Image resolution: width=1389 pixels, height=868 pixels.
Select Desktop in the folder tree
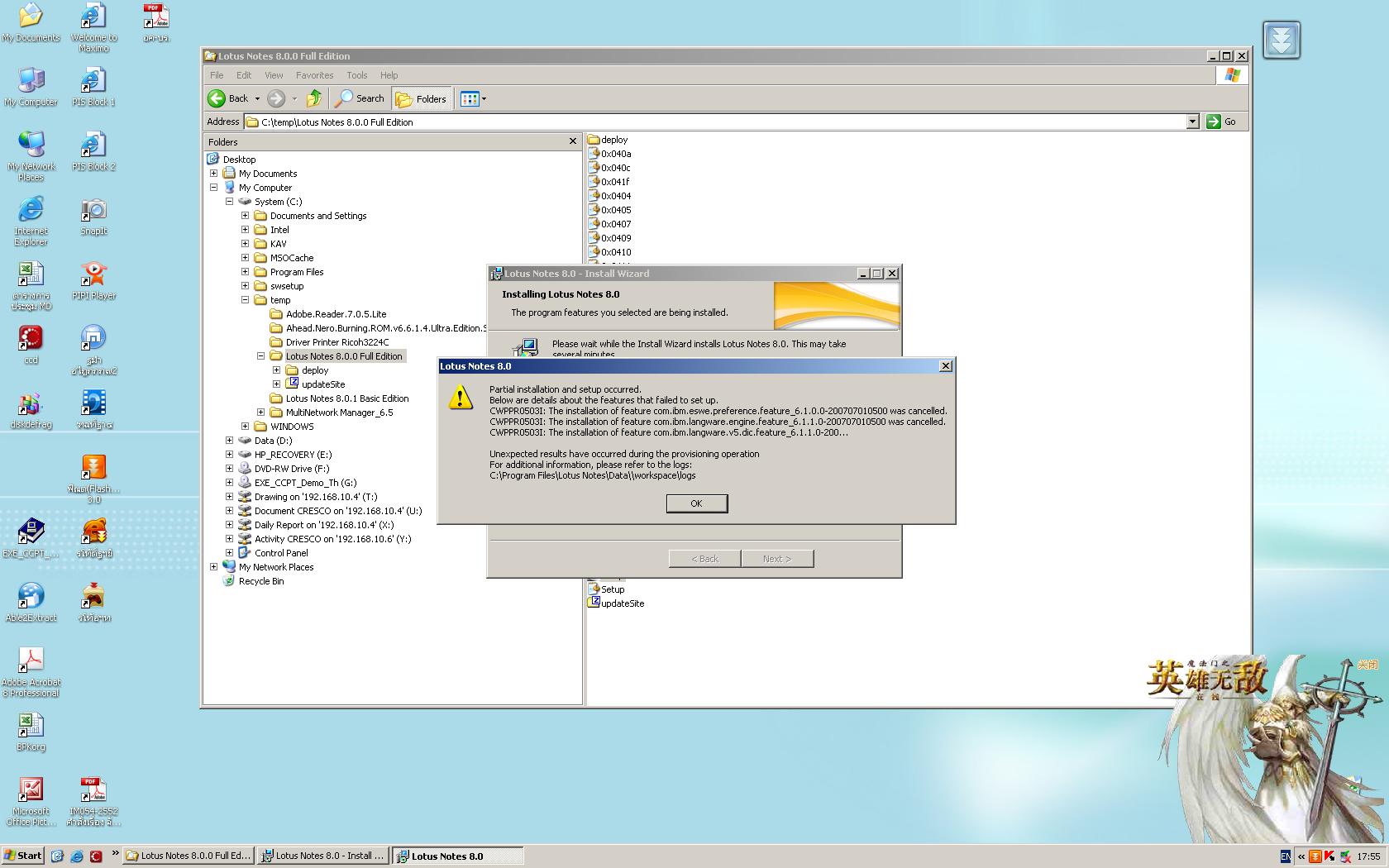pos(239,160)
